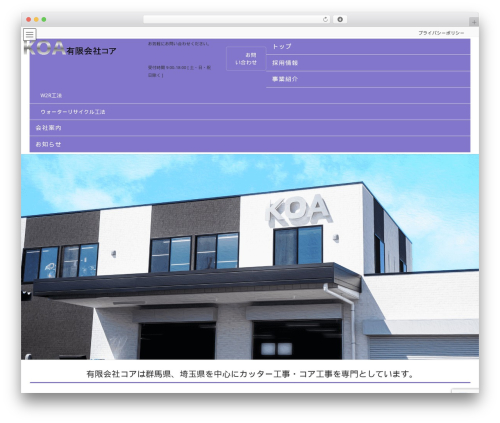Click the yellow minimize window dot
This screenshot has height=423, width=500.
coord(36,20)
